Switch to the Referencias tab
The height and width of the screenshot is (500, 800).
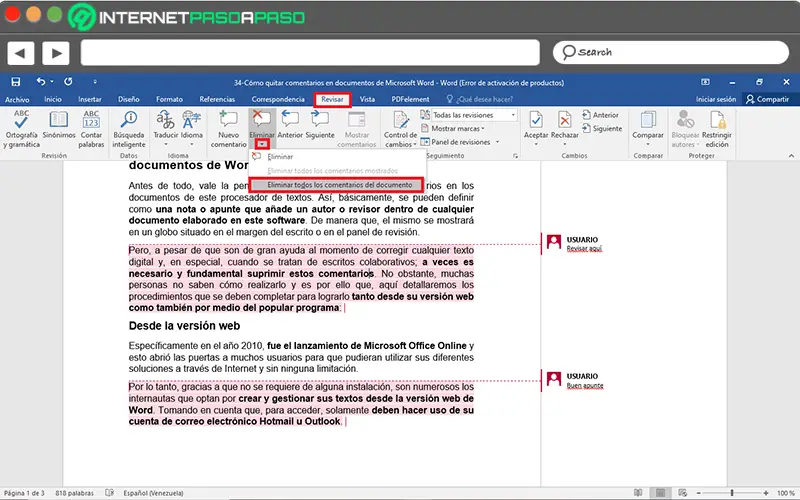(x=217, y=99)
